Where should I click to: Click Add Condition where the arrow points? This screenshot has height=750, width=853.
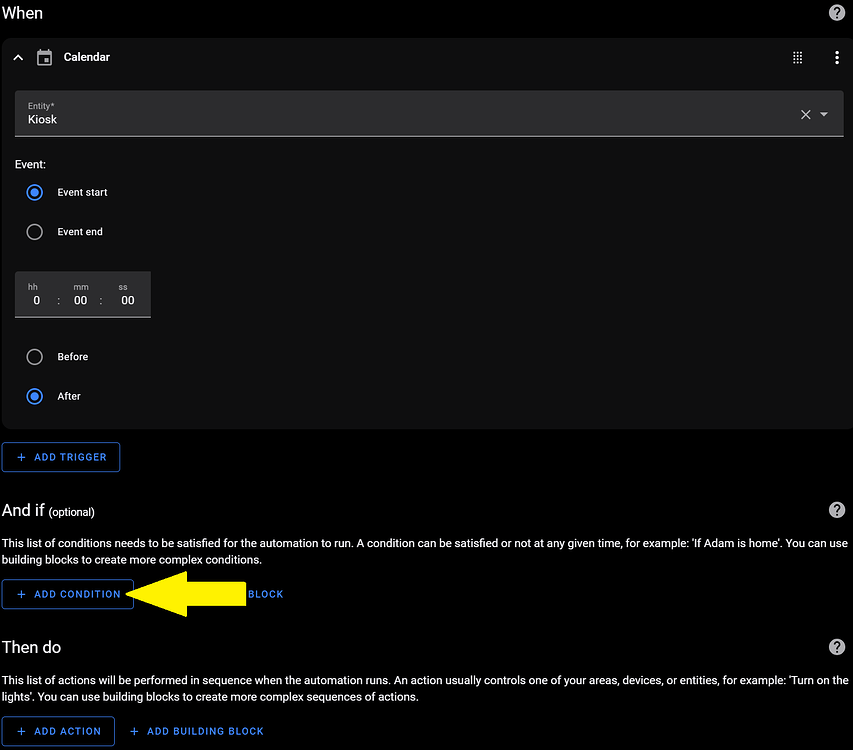[x=67, y=593]
